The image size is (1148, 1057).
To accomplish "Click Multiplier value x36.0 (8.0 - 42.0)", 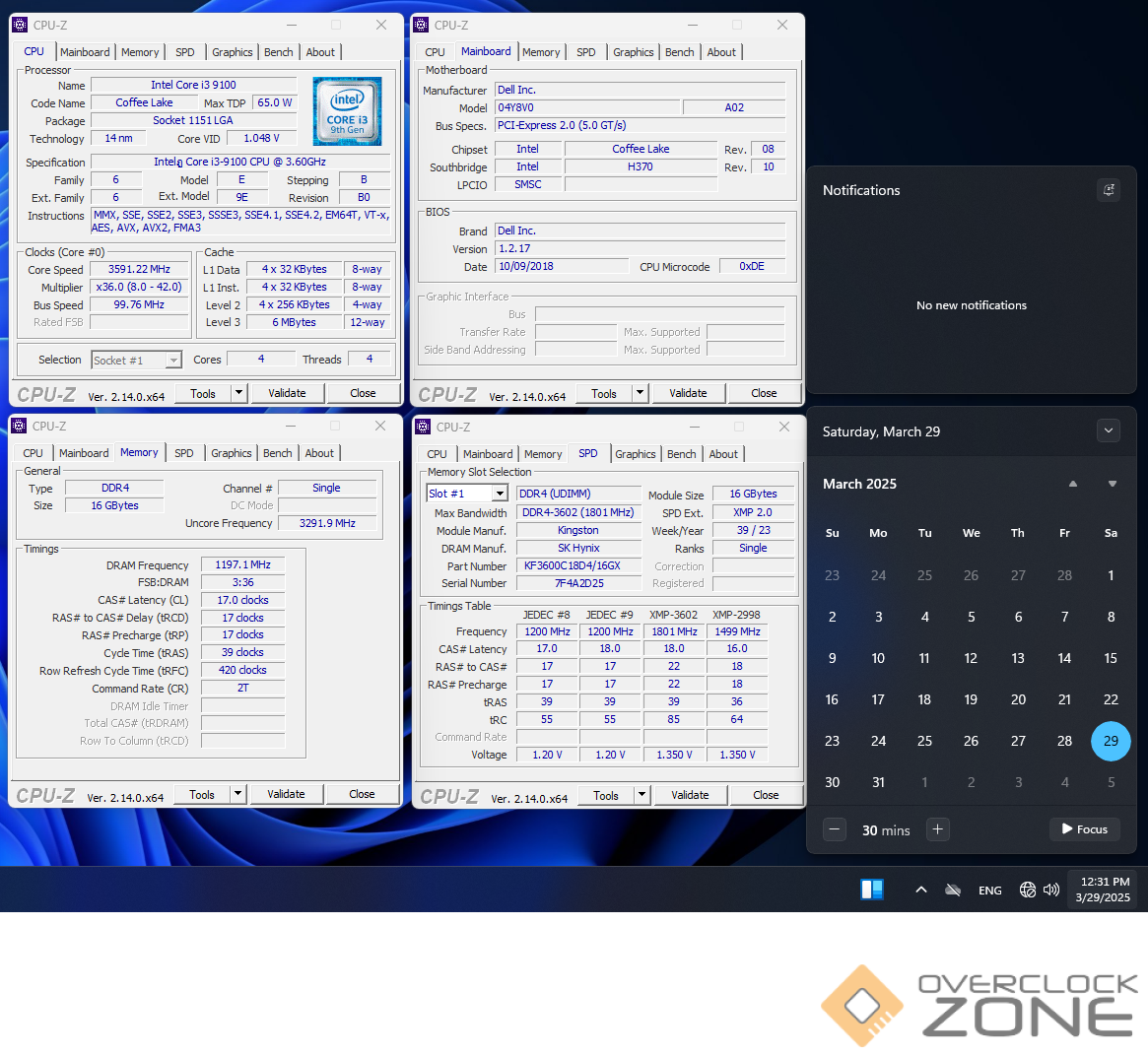I will coord(139,287).
